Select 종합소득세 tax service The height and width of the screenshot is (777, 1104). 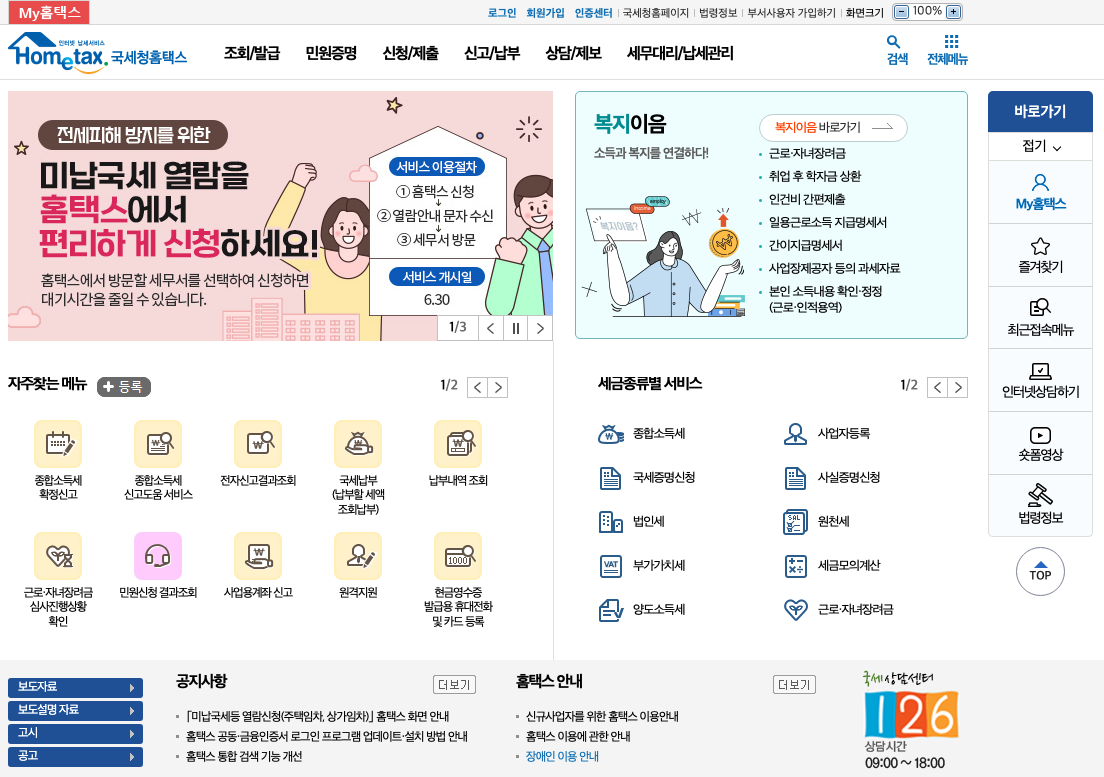tap(641, 434)
